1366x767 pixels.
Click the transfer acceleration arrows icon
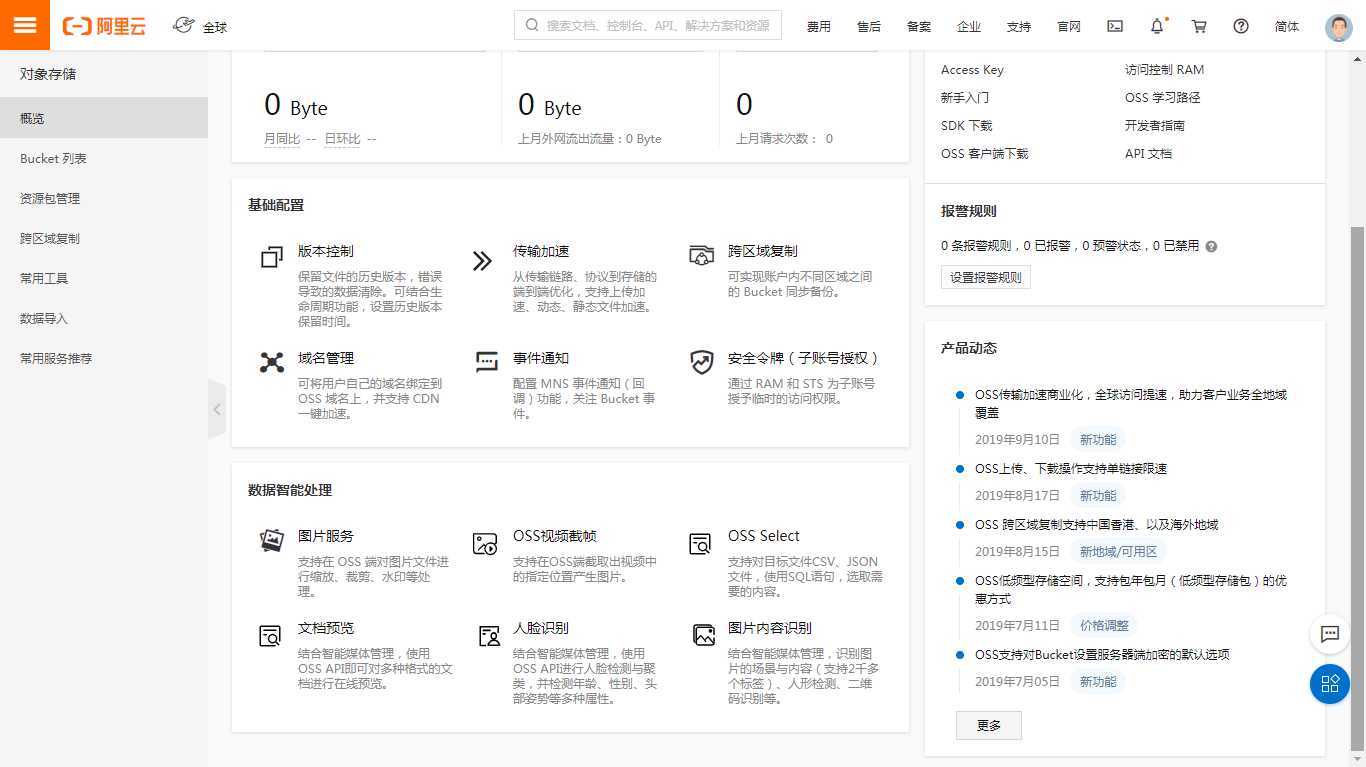coord(483,261)
